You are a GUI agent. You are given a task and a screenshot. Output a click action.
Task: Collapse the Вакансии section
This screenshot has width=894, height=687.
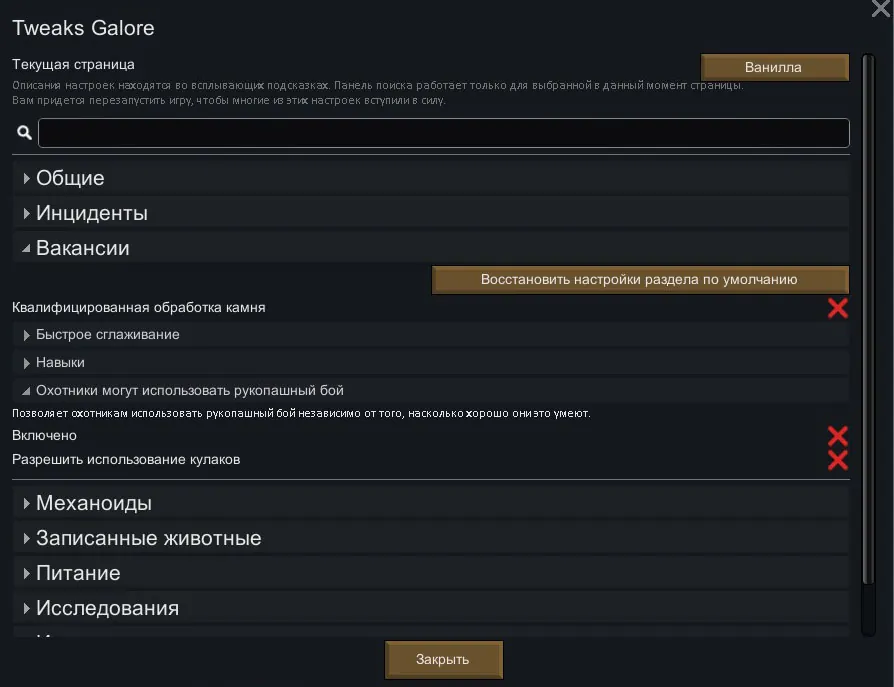click(82, 248)
